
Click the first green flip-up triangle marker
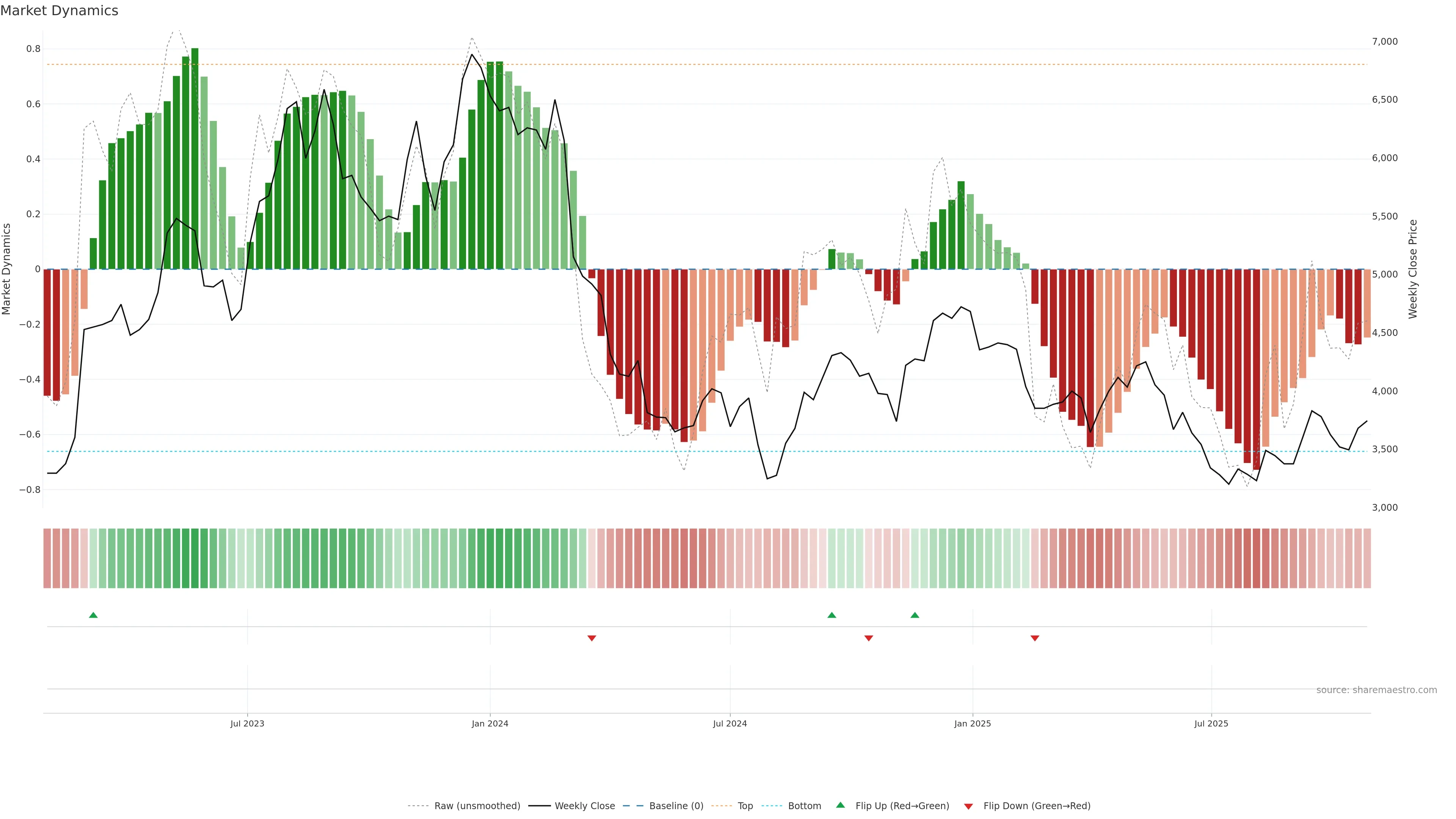[x=93, y=615]
